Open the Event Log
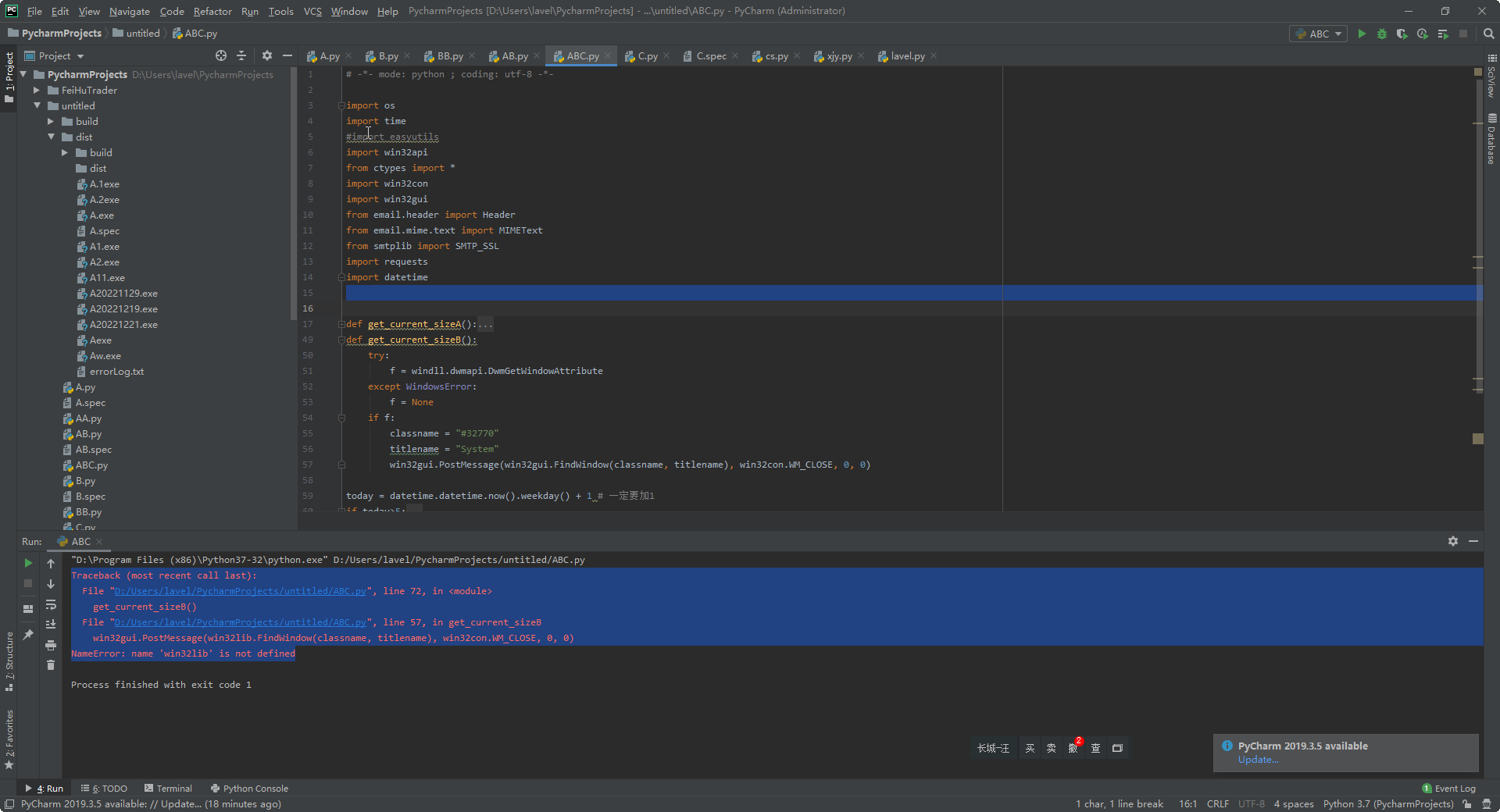Image resolution: width=1500 pixels, height=812 pixels. tap(1448, 789)
